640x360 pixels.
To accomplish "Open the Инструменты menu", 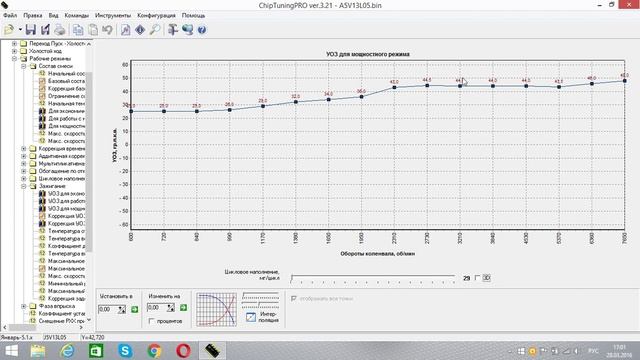I will click(113, 15).
